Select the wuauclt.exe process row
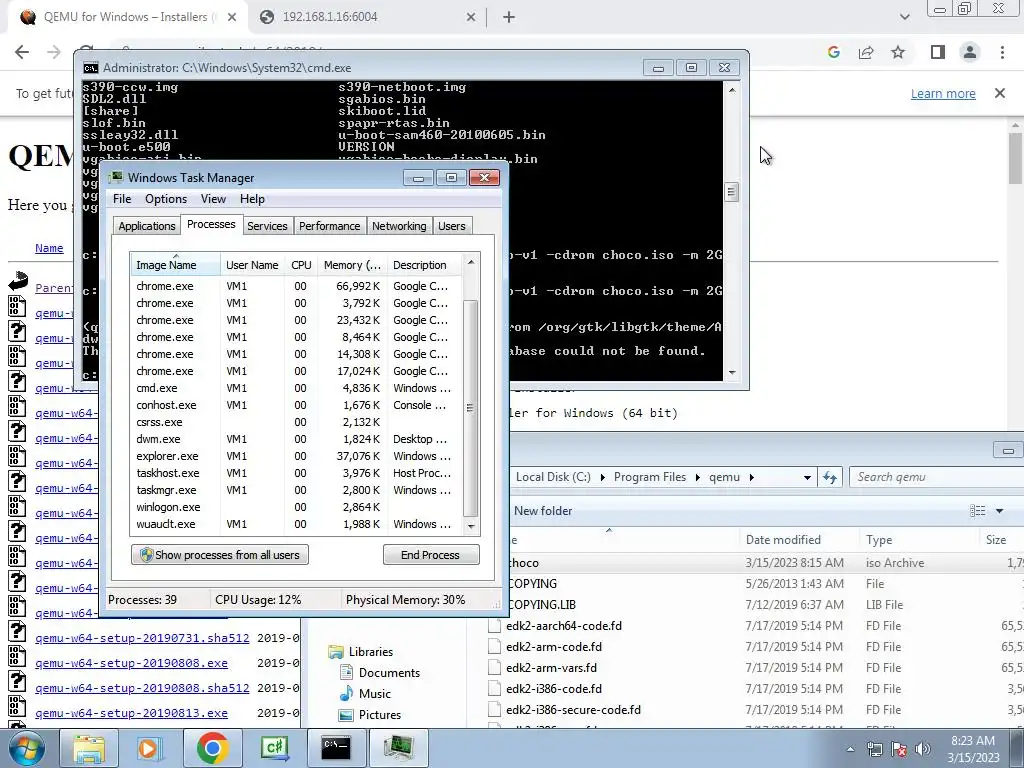The width and height of the screenshot is (1024, 768). pyautogui.click(x=296, y=524)
